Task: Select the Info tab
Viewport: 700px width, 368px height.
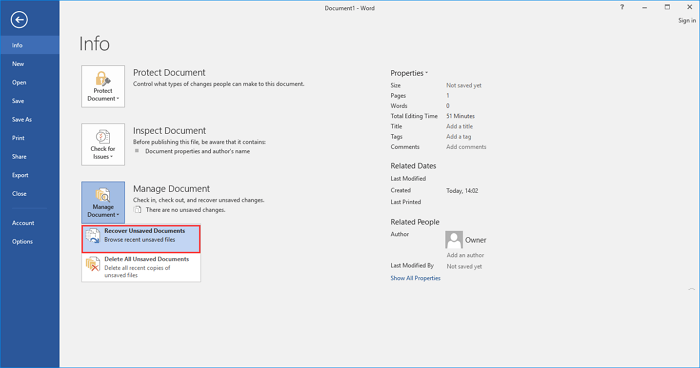Action: tap(29, 45)
